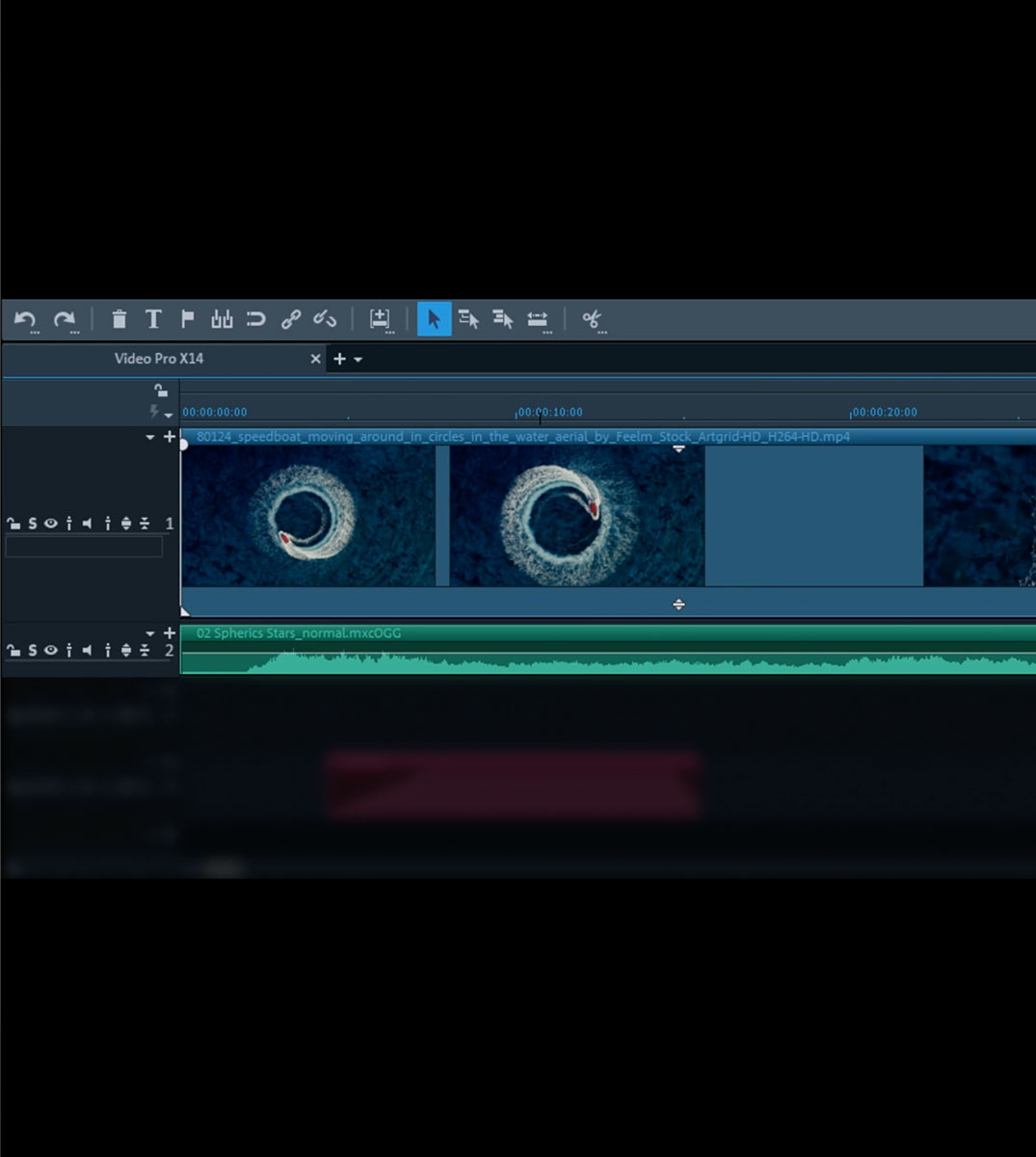
Task: Mute track 1 with the speaker icon
Action: pos(87,524)
